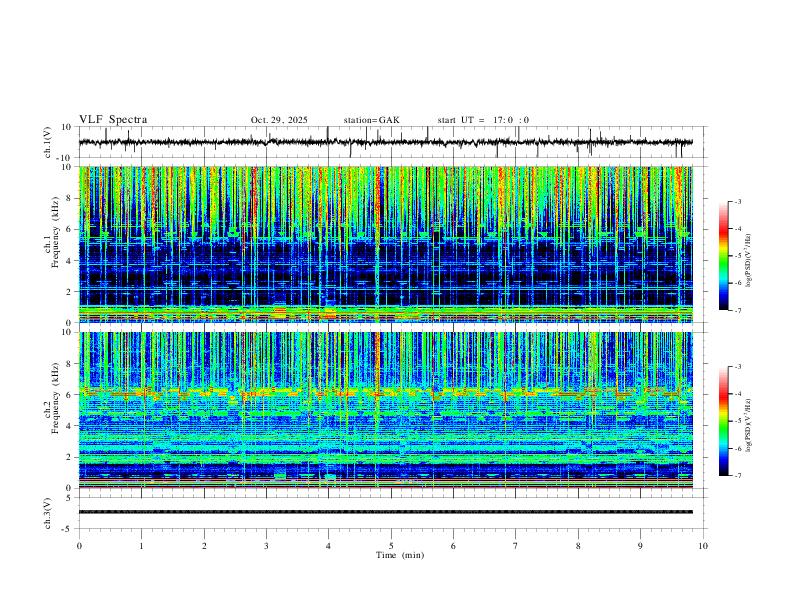Click the "station=GAK" label

[x=371, y=120]
